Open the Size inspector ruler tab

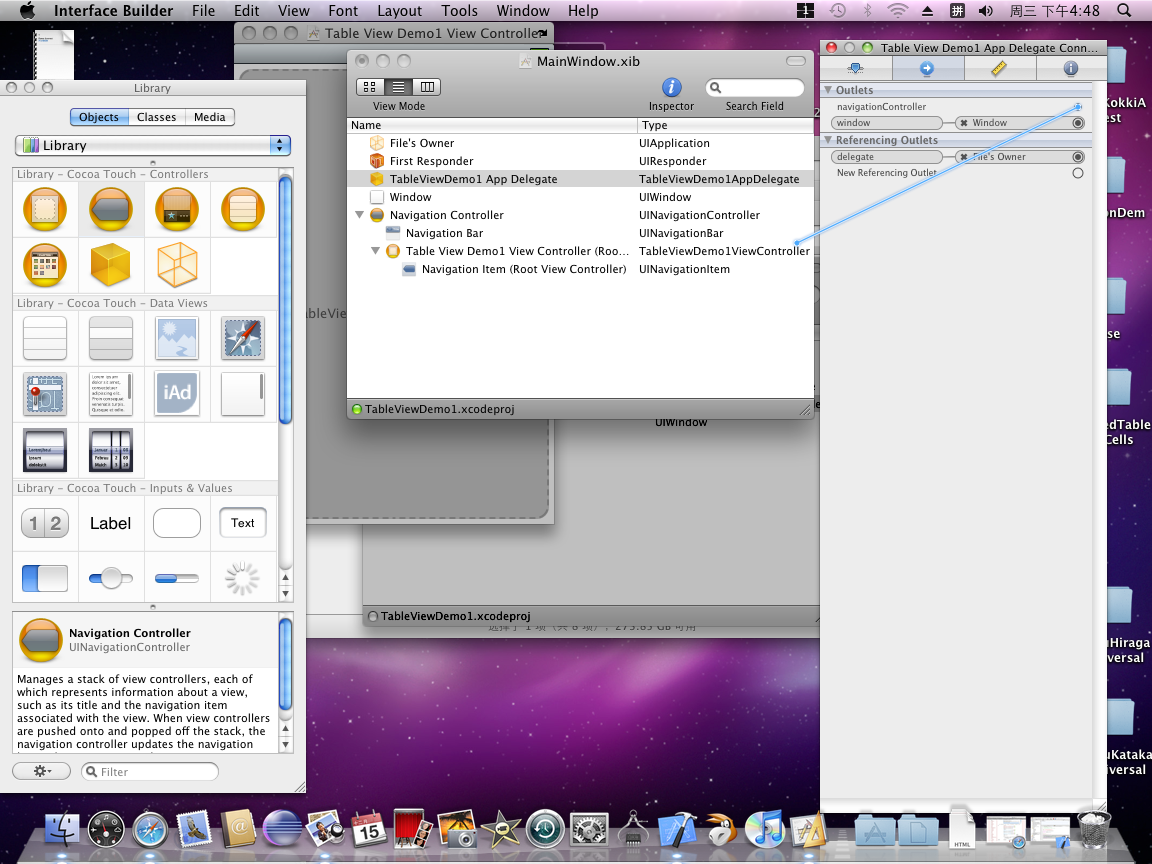click(x=999, y=68)
